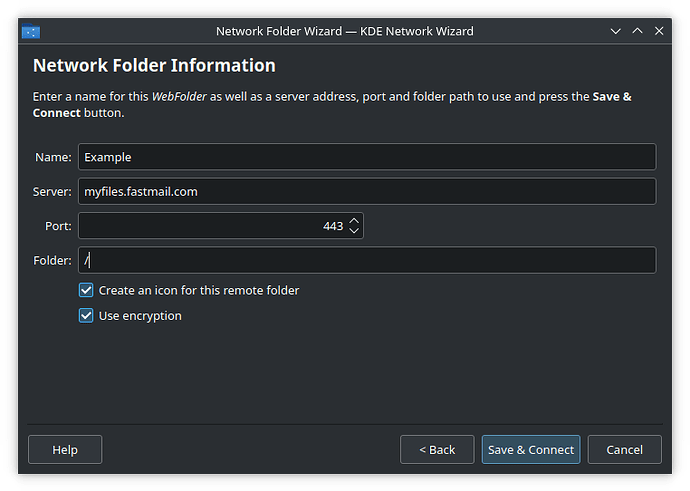Click the window title bar text

pos(344,31)
